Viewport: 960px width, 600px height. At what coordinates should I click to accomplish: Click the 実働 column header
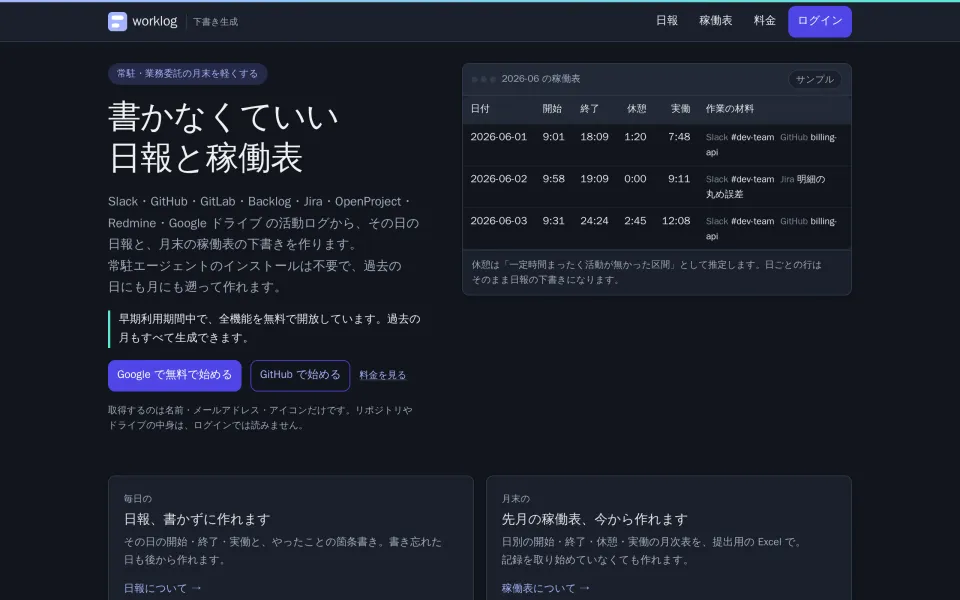pyautogui.click(x=680, y=109)
